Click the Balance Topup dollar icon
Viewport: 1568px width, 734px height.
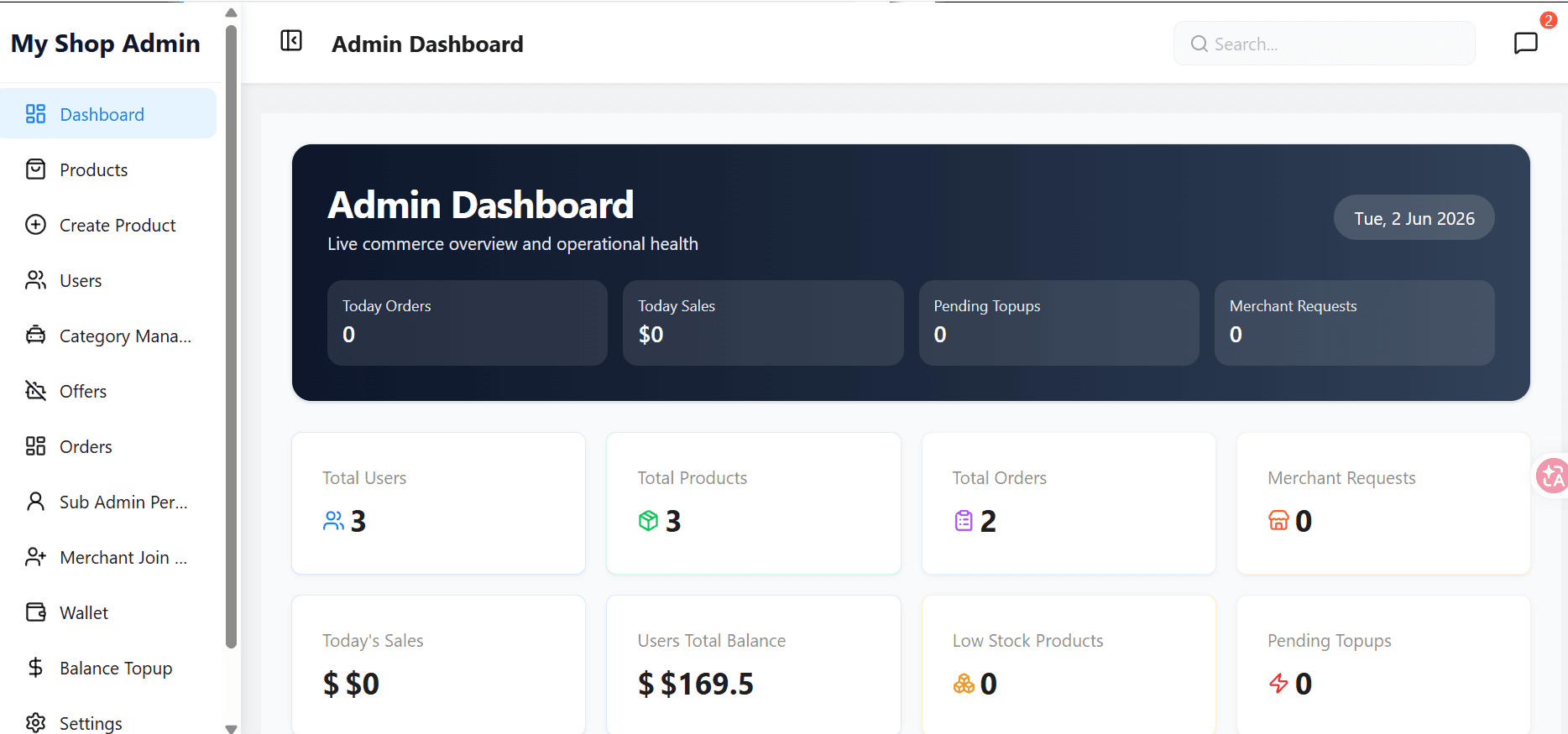tap(35, 668)
